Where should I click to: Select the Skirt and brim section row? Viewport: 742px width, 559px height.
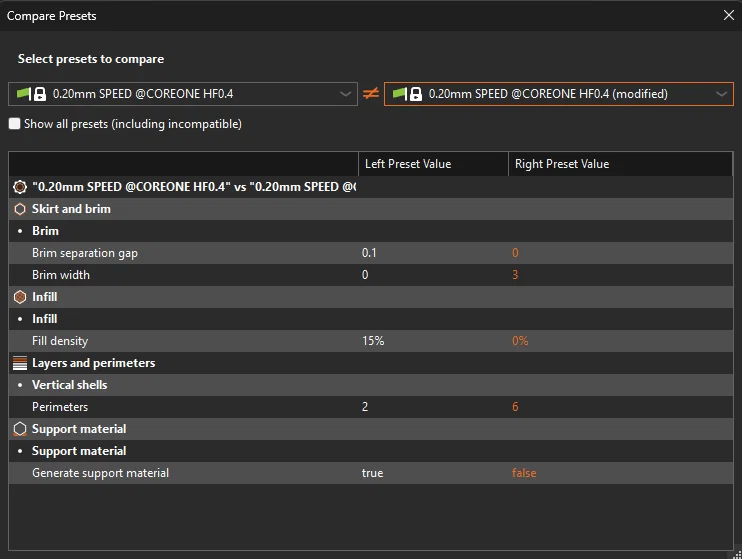[371, 209]
